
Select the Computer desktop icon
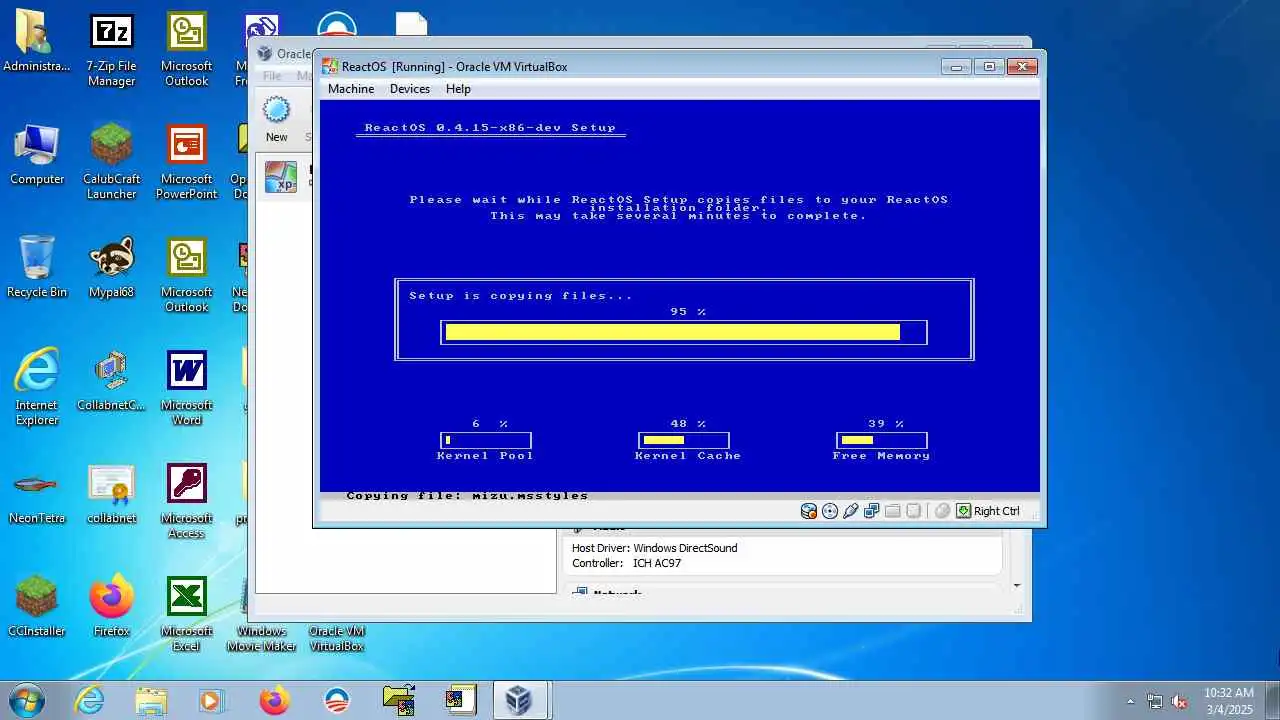[37, 155]
